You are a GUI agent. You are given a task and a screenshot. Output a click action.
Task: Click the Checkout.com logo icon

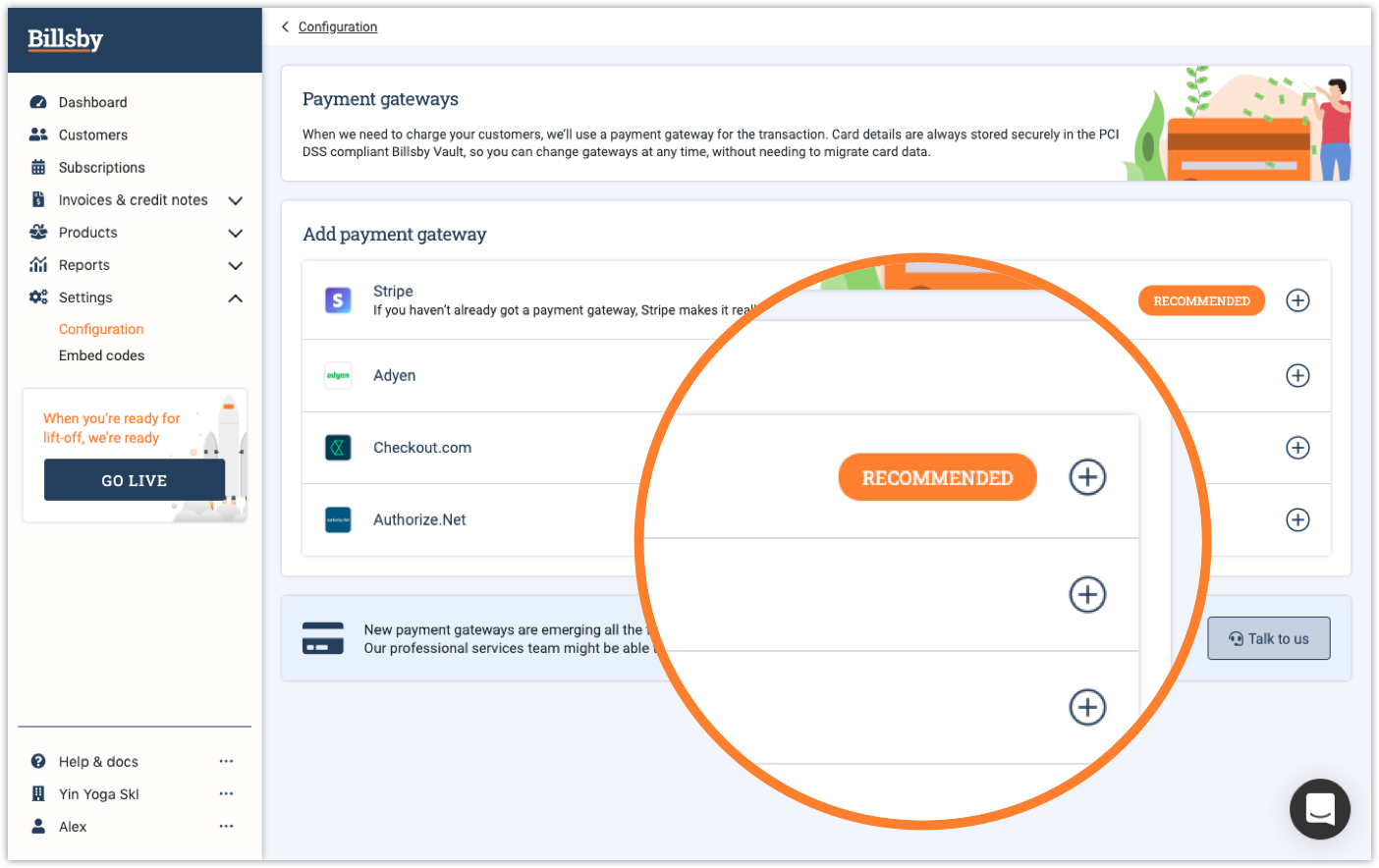(338, 448)
